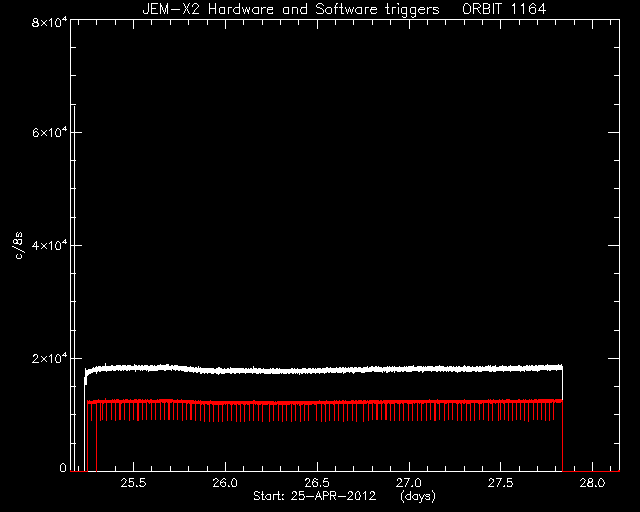Image resolution: width=640 pixels, height=512 pixels.
Task: Click the '(days)' unit label
Action: (x=418, y=496)
